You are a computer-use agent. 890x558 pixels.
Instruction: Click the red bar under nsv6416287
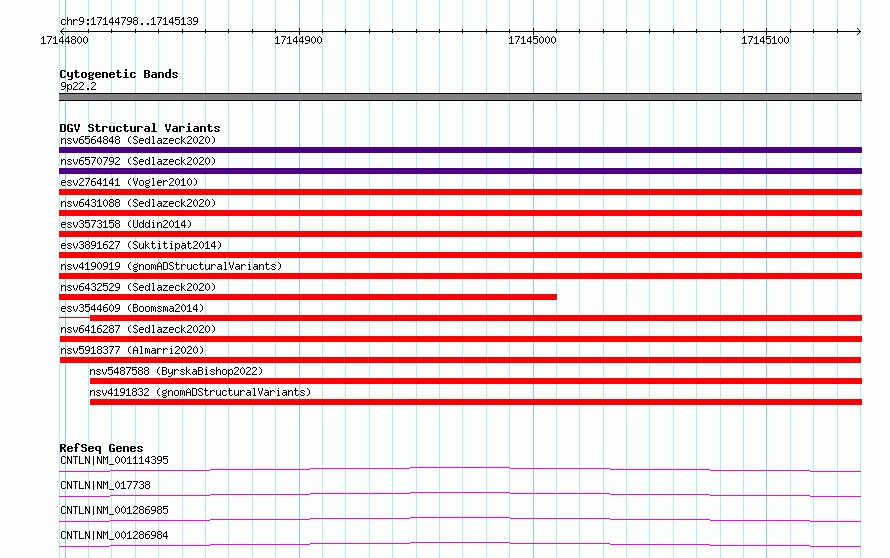460,339
